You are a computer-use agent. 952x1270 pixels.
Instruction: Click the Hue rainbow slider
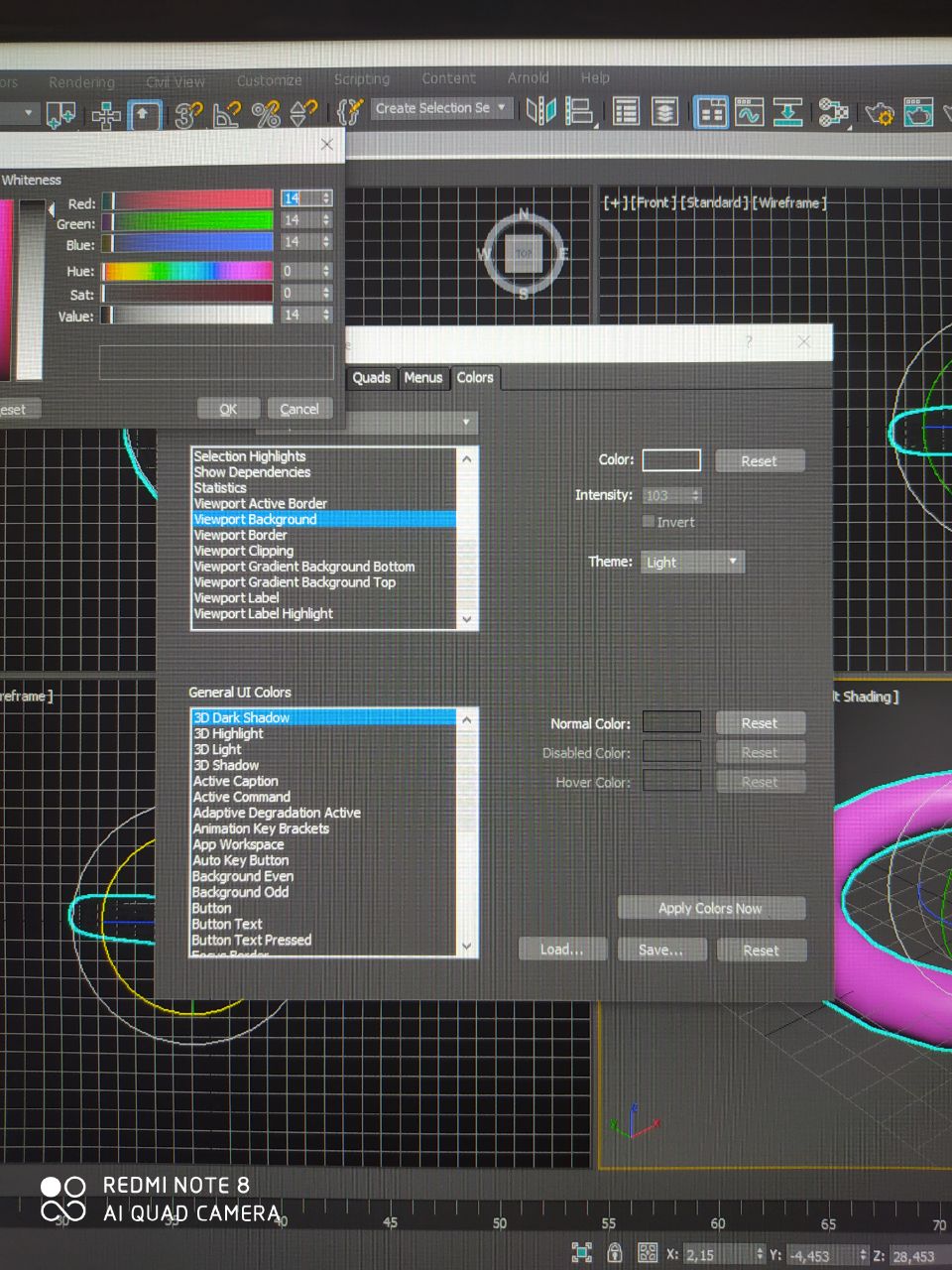click(x=187, y=271)
